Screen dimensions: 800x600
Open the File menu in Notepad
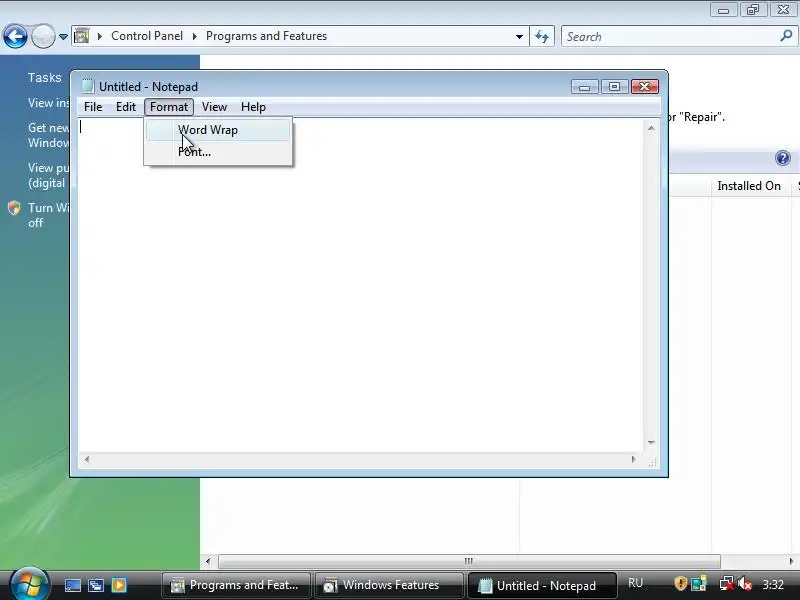93,107
